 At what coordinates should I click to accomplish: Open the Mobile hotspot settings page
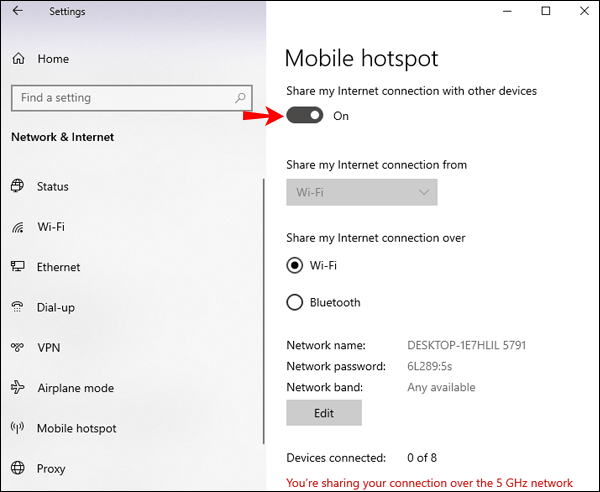click(x=76, y=428)
